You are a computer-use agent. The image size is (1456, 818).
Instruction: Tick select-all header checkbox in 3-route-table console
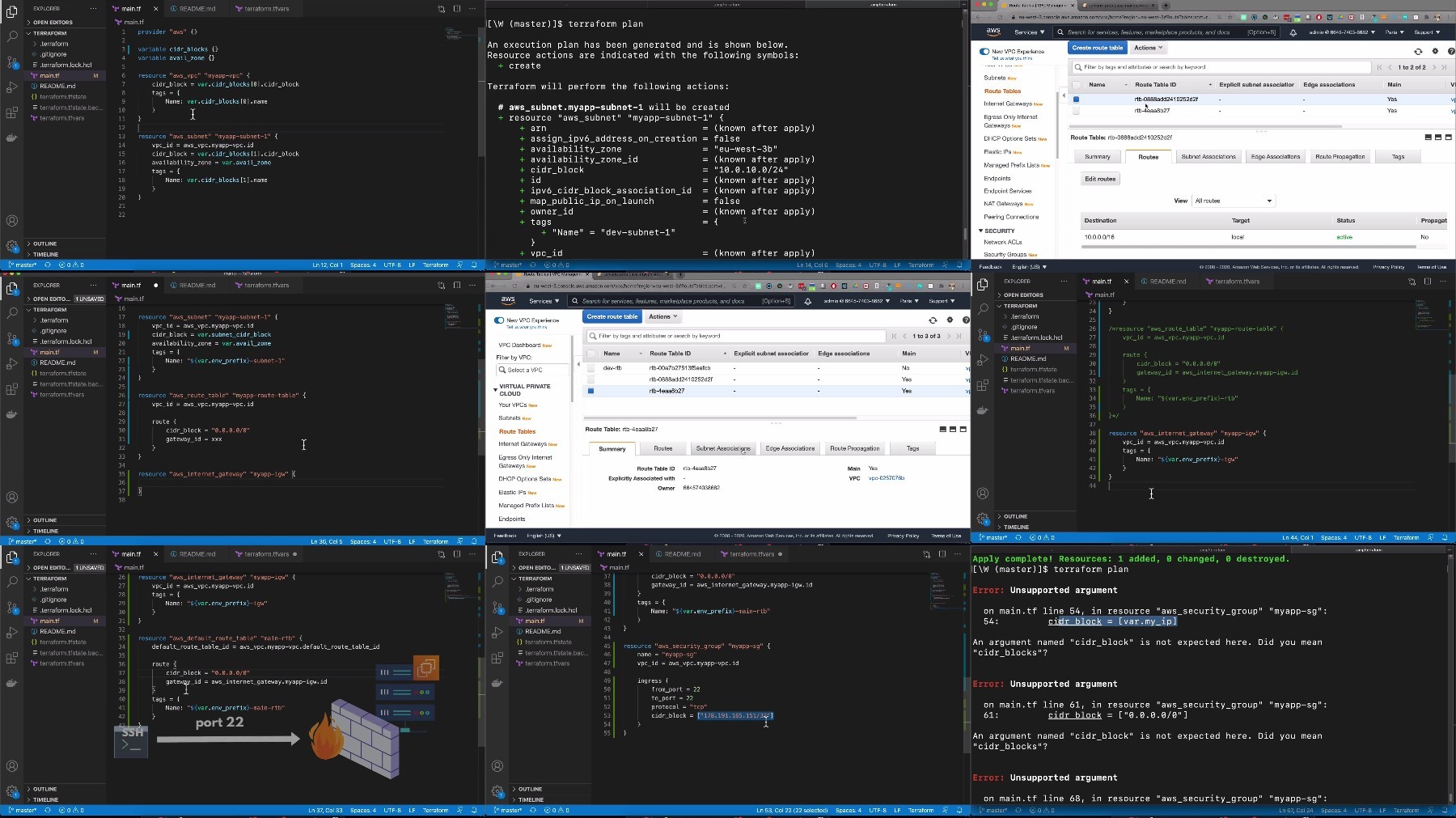590,354
